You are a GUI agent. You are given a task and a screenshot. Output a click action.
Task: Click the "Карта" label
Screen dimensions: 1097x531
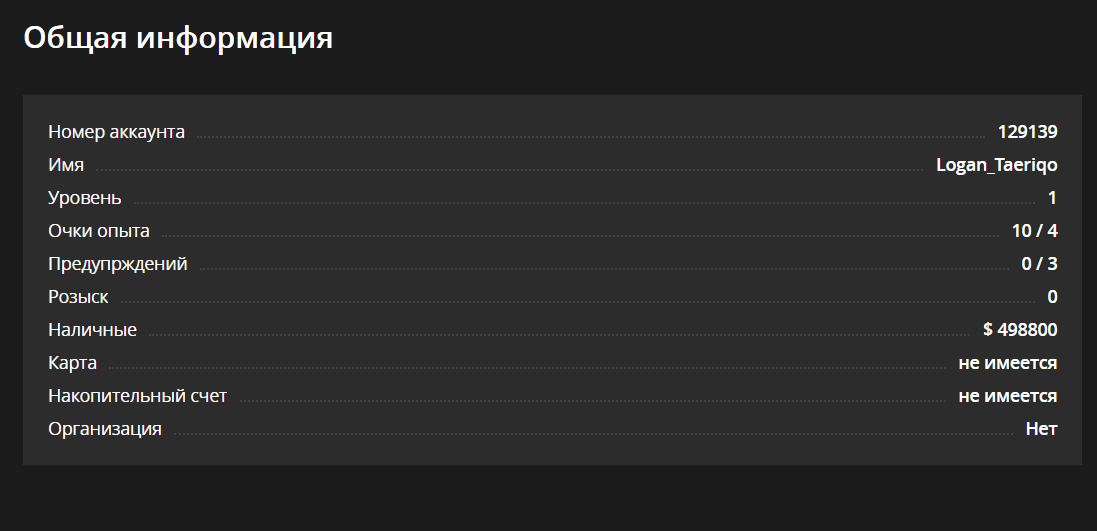72,363
